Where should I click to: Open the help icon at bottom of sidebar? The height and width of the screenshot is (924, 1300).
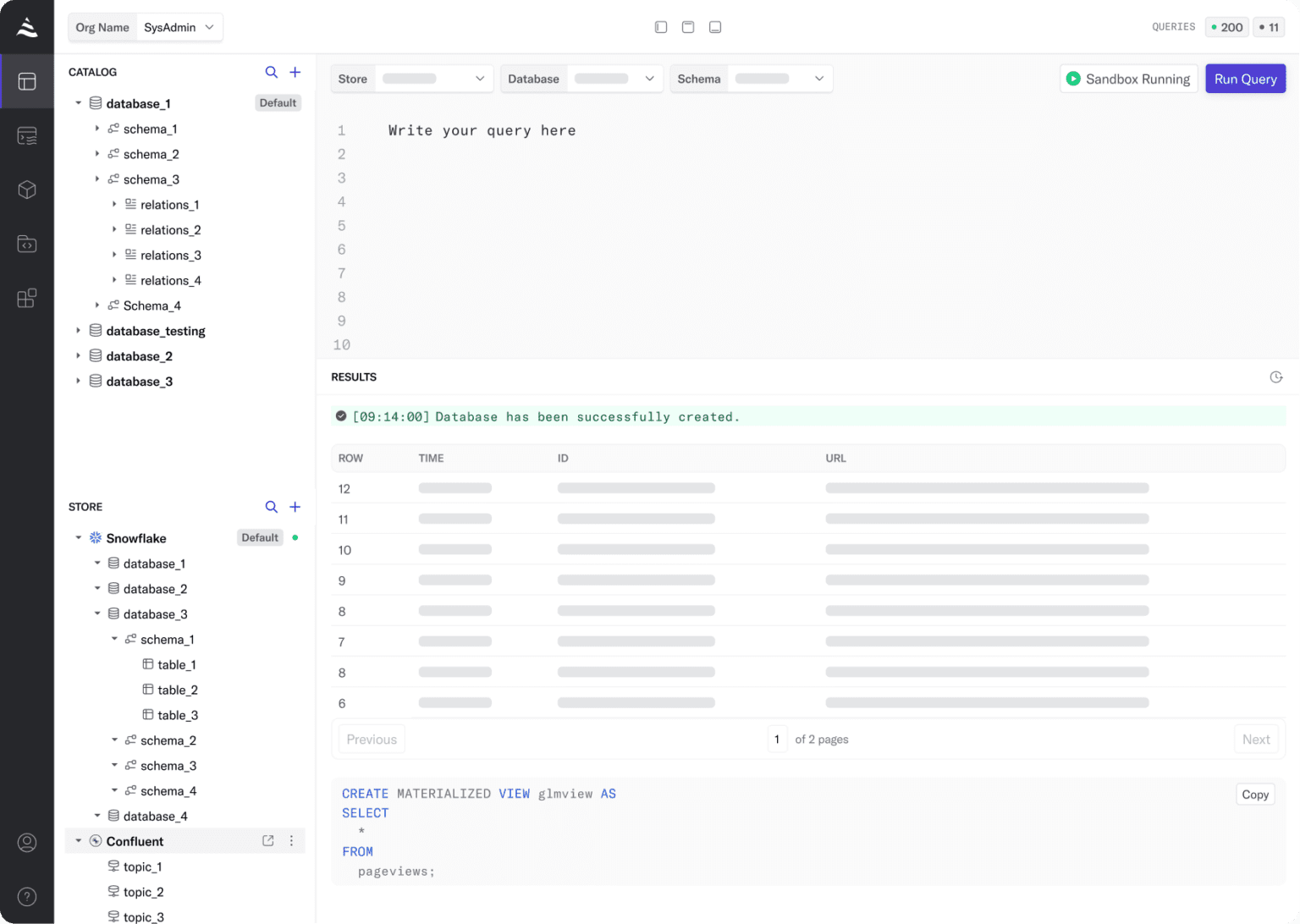(x=27, y=897)
